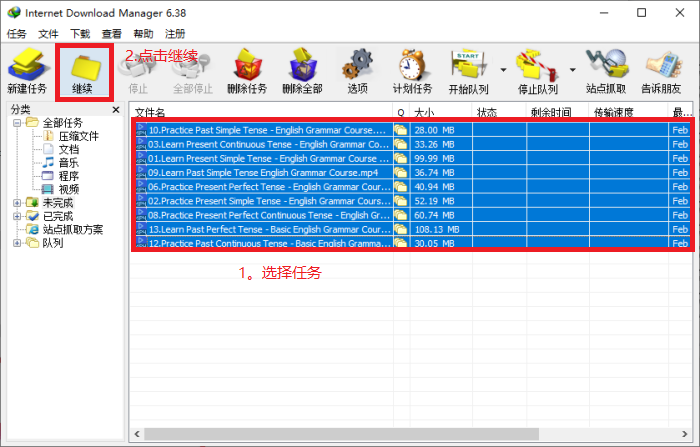Select the 压缩文件 category in sidebar
700x447 pixels.
pyautogui.click(x=77, y=136)
